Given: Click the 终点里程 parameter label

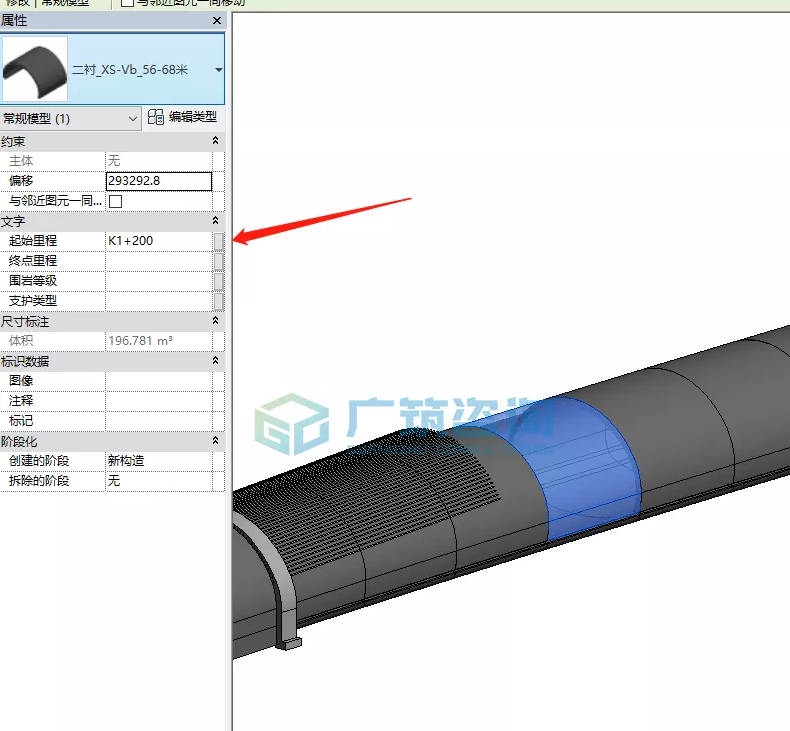Looking at the screenshot, I should 33,261.
